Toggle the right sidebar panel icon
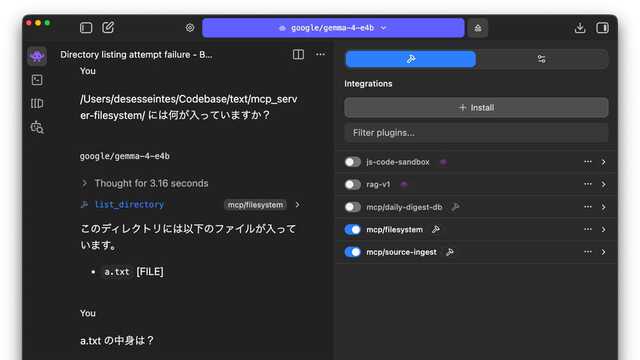 click(x=602, y=28)
